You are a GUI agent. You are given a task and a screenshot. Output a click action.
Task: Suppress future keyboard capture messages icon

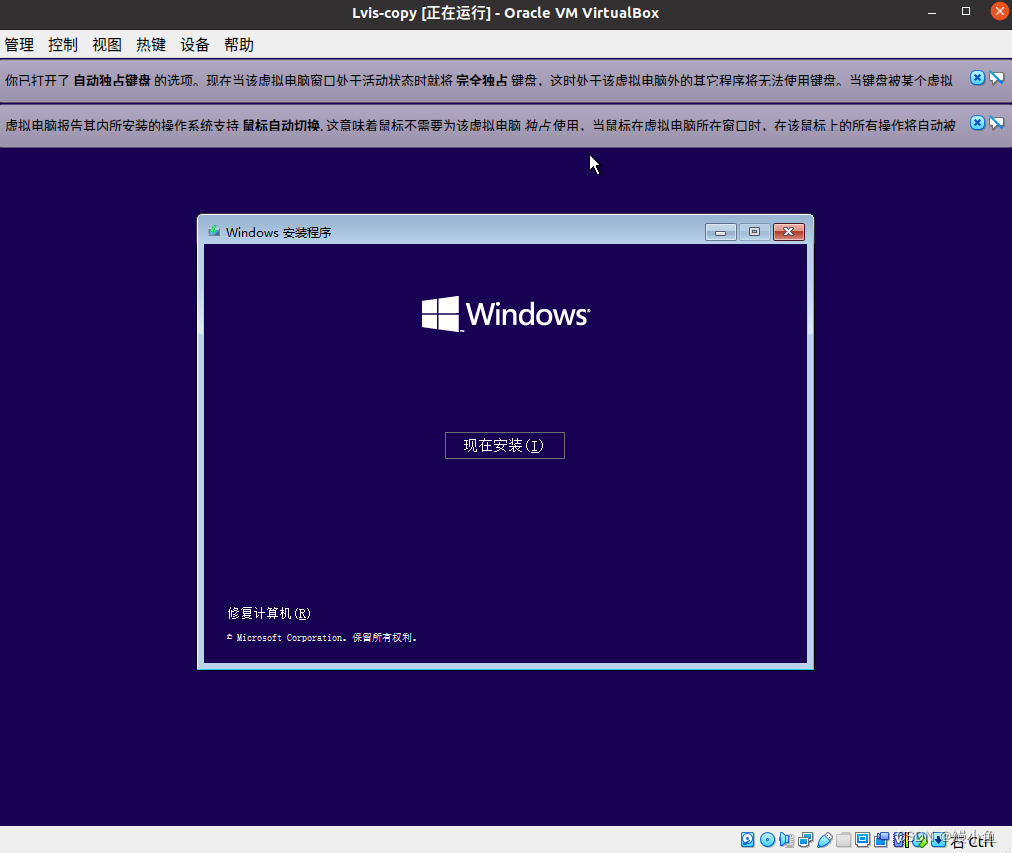coord(997,78)
